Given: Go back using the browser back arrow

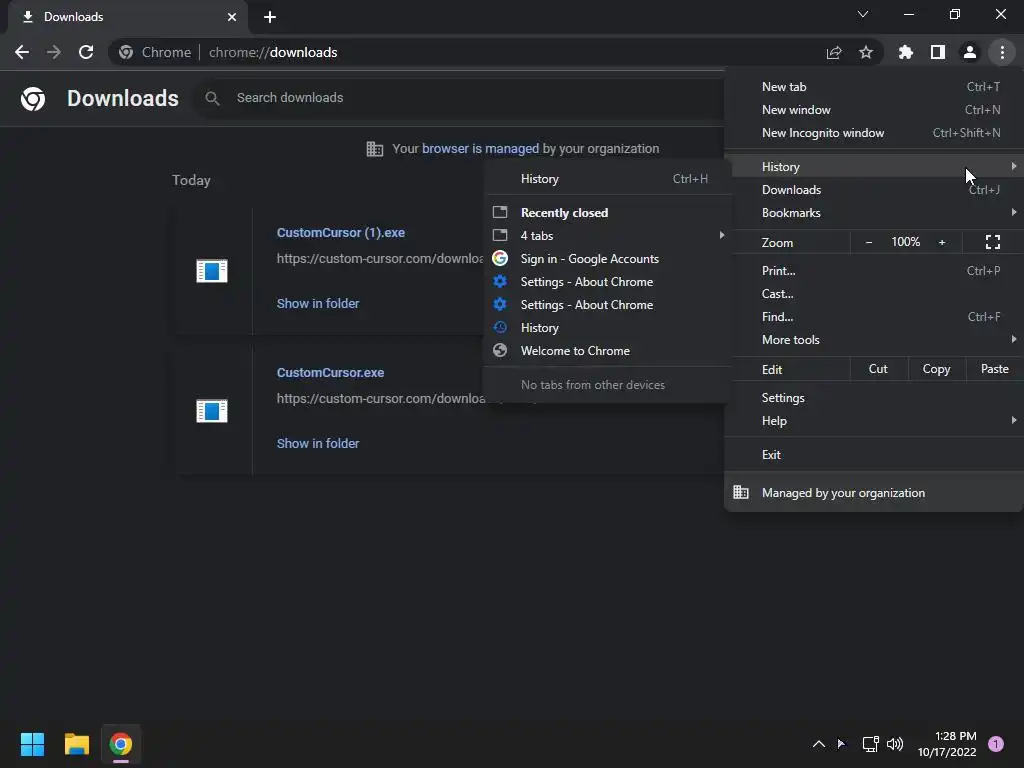Looking at the screenshot, I should pyautogui.click(x=22, y=52).
